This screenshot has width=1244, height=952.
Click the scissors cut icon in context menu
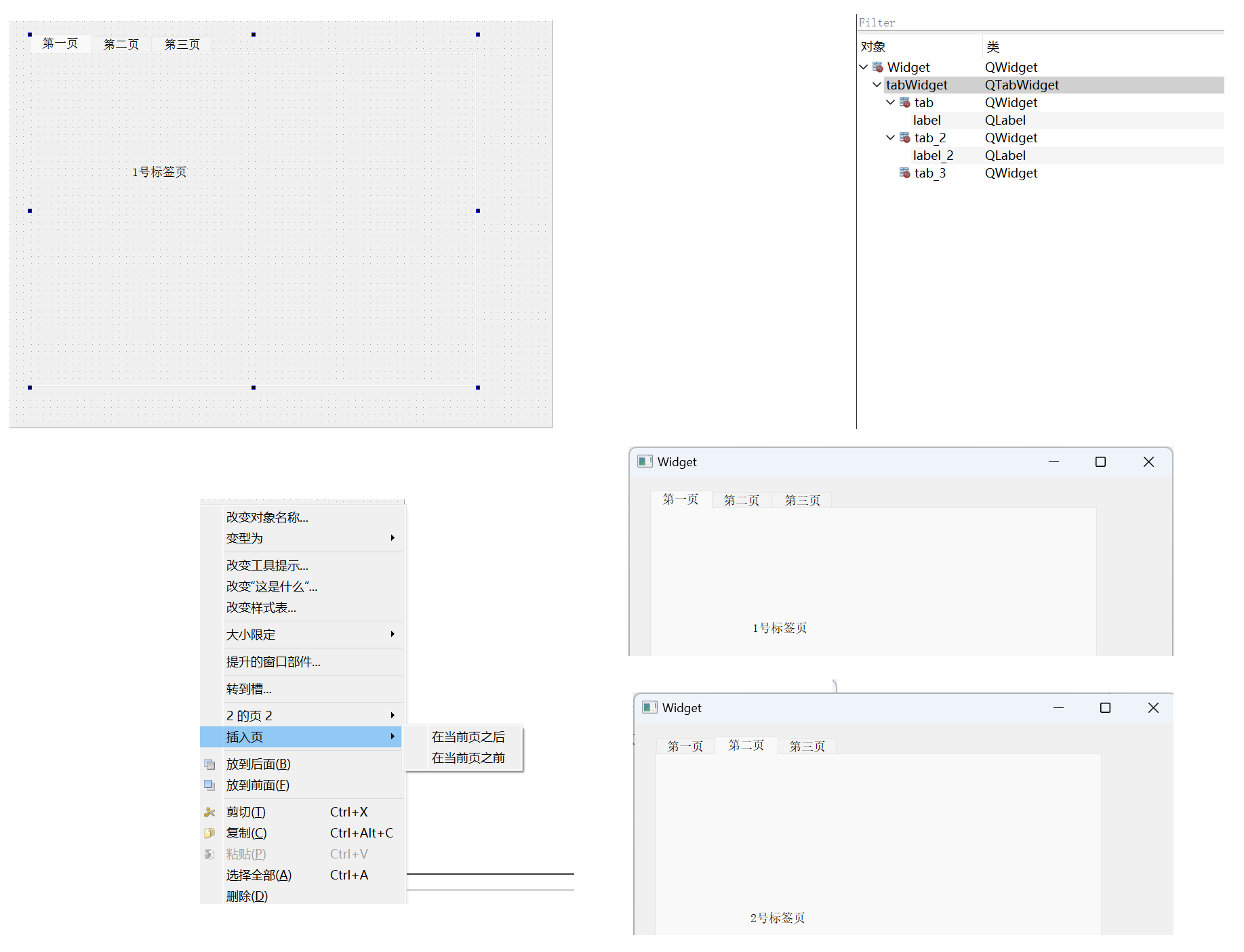pyautogui.click(x=209, y=812)
